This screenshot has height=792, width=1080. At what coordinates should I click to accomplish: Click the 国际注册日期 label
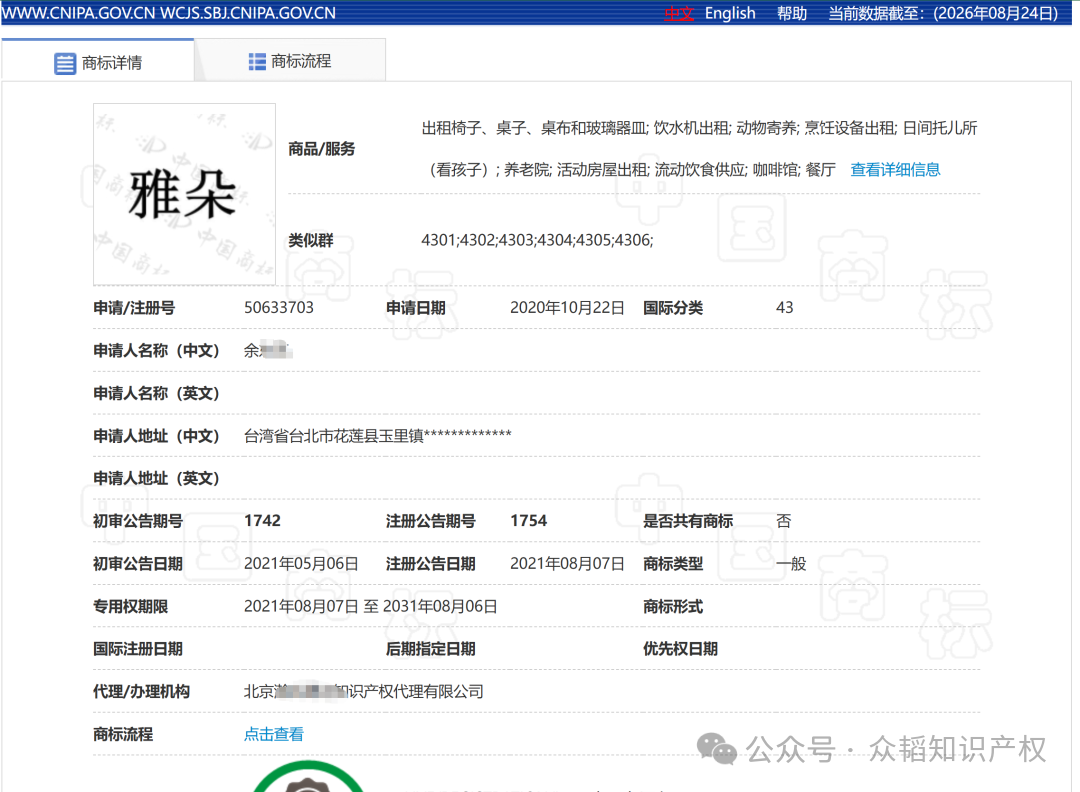coord(138,649)
